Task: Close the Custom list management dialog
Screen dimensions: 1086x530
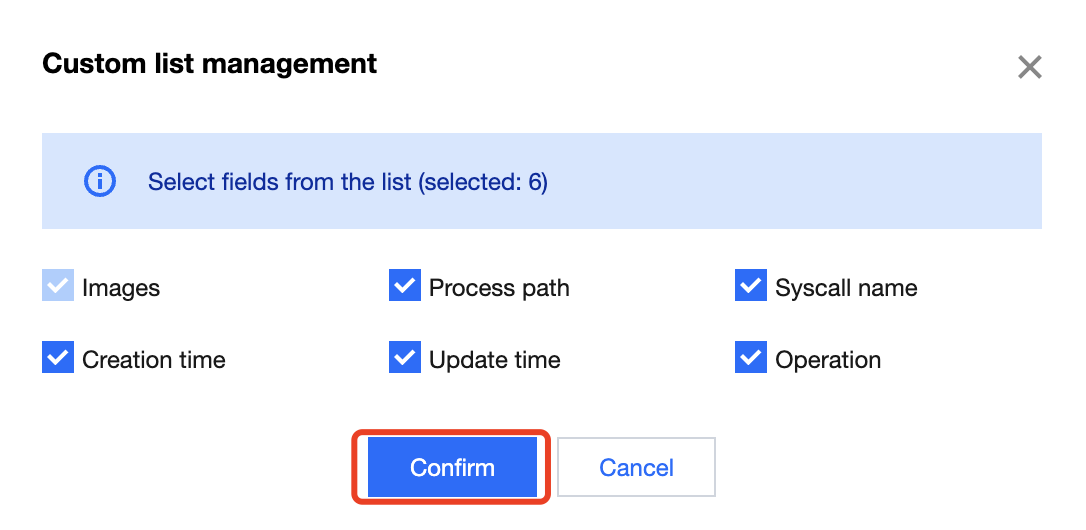Action: [x=1029, y=67]
